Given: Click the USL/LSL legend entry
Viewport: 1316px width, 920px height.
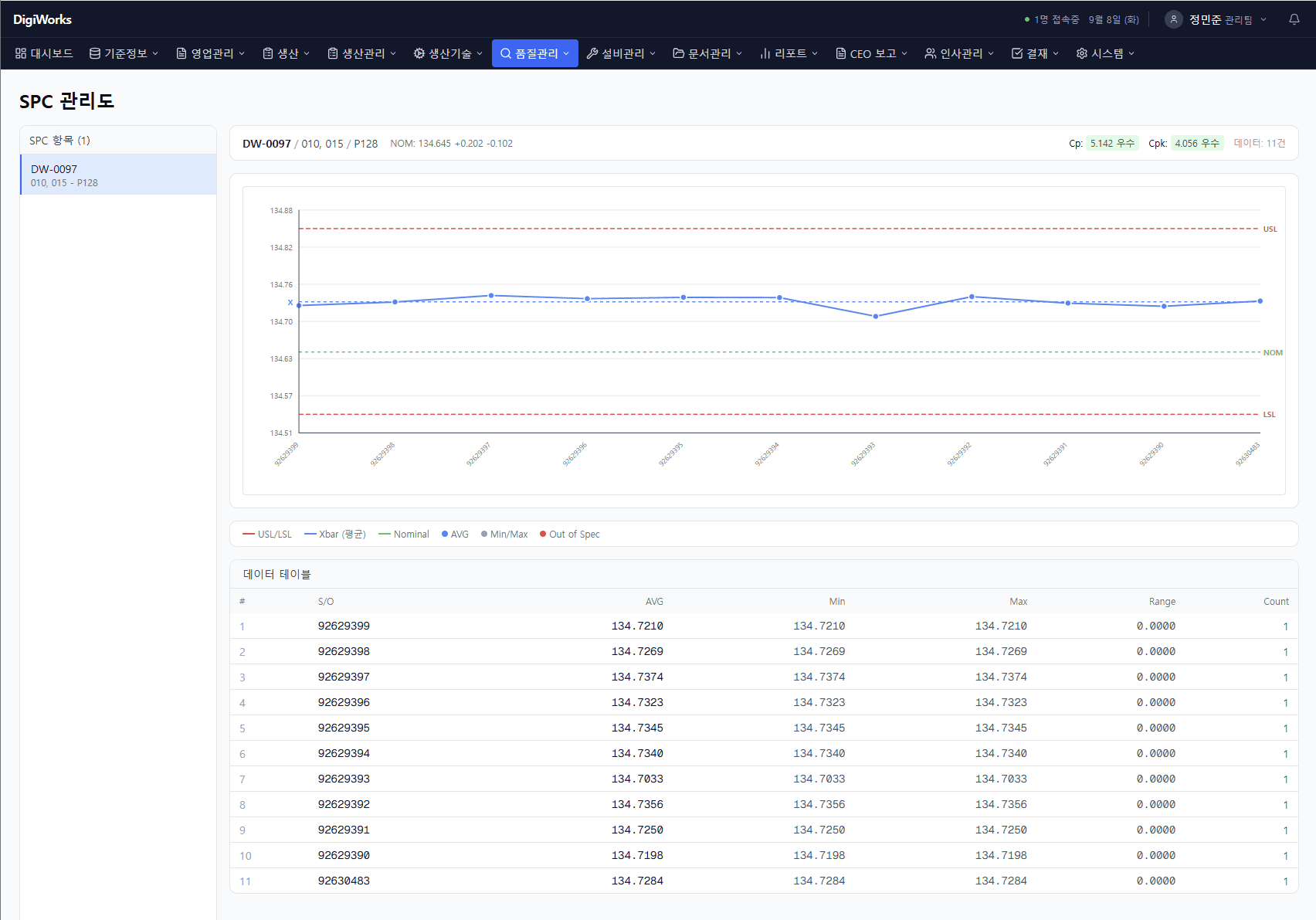Looking at the screenshot, I should pyautogui.click(x=267, y=534).
